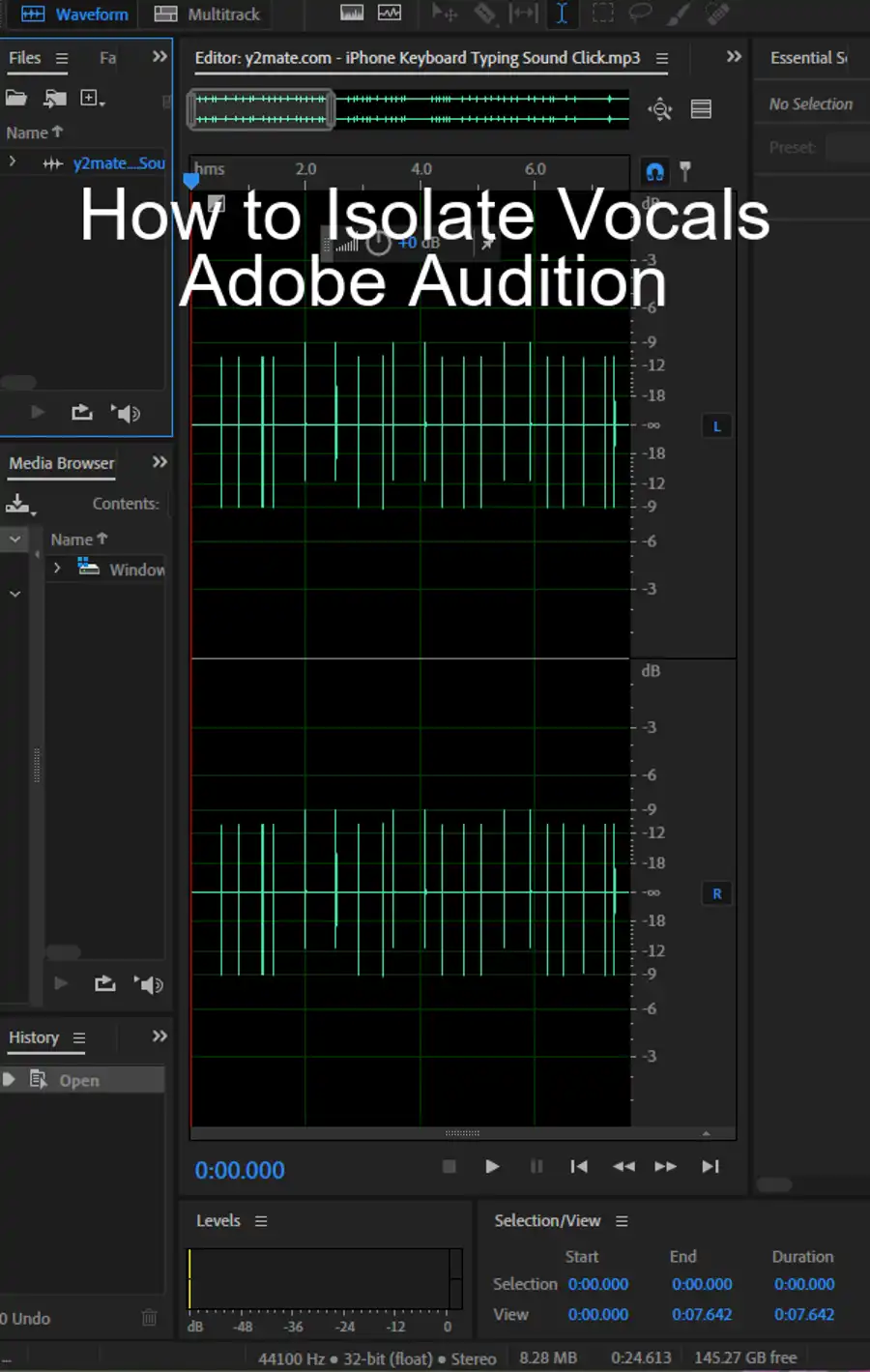Open the History tab

tap(34, 1037)
